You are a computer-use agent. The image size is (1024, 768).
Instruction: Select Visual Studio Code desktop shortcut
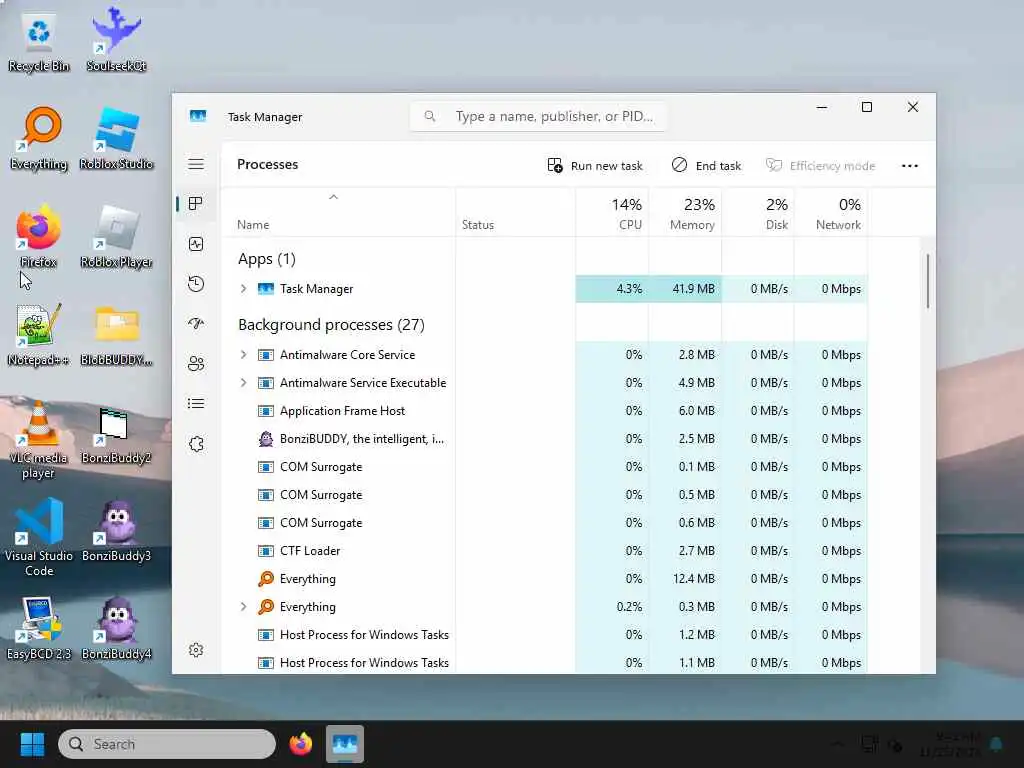[x=39, y=537]
